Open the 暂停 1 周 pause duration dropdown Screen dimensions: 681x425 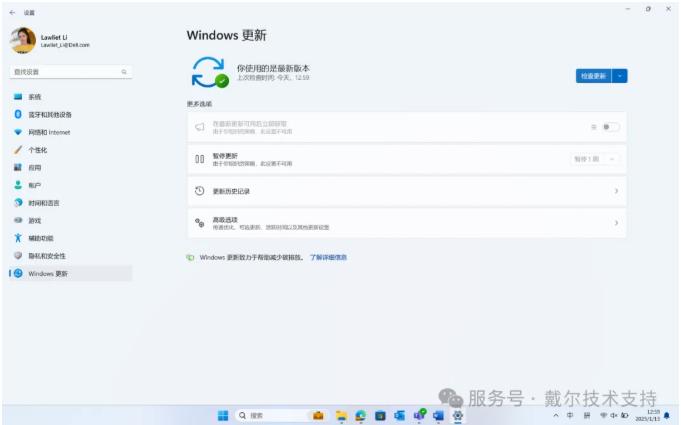(x=594, y=159)
